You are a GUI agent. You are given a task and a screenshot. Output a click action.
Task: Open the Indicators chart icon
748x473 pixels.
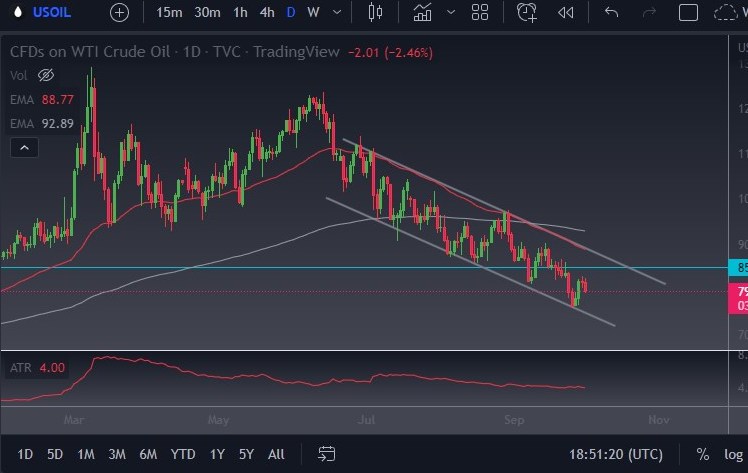point(423,13)
